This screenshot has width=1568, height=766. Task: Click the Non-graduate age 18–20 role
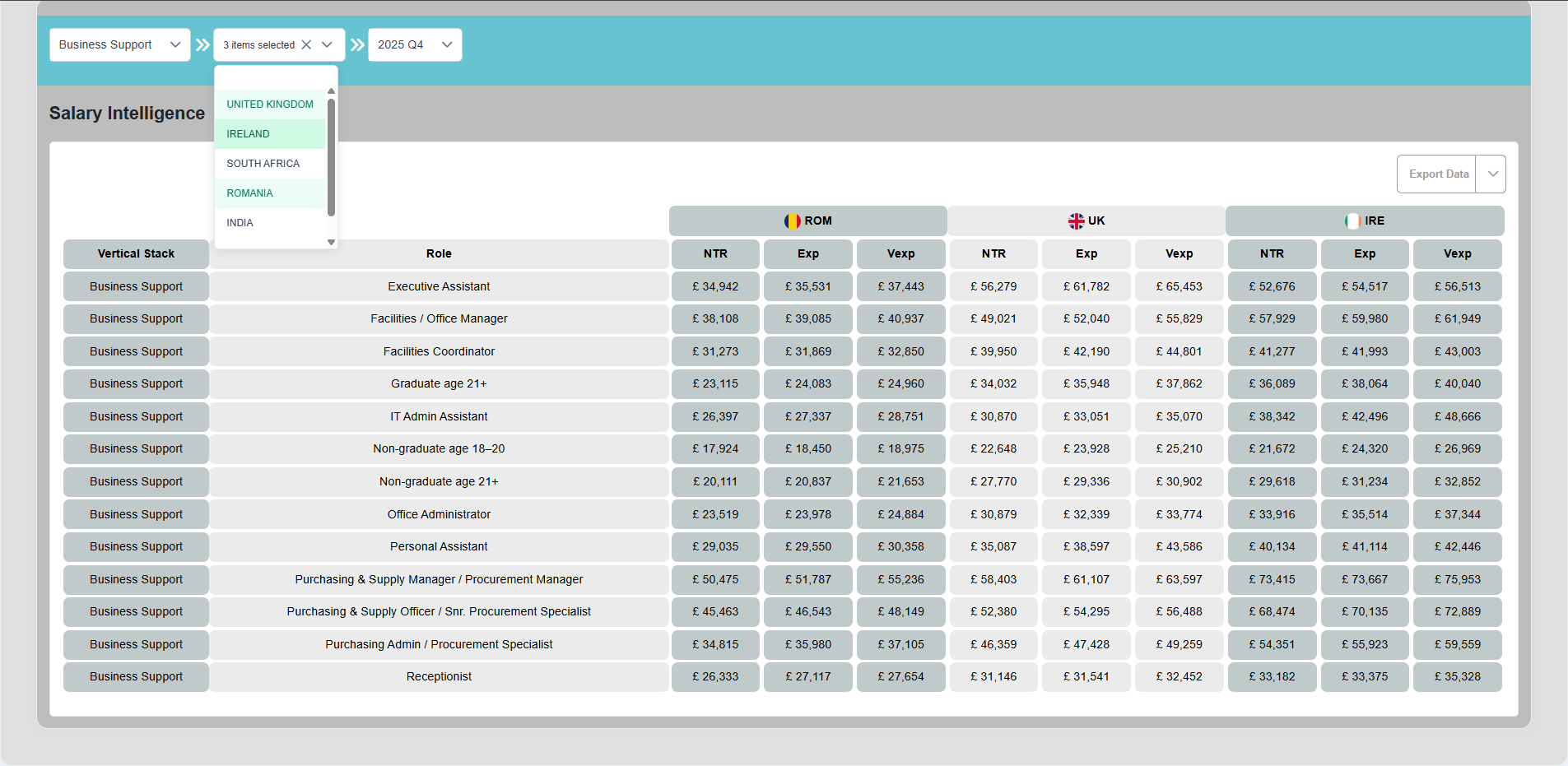(439, 449)
